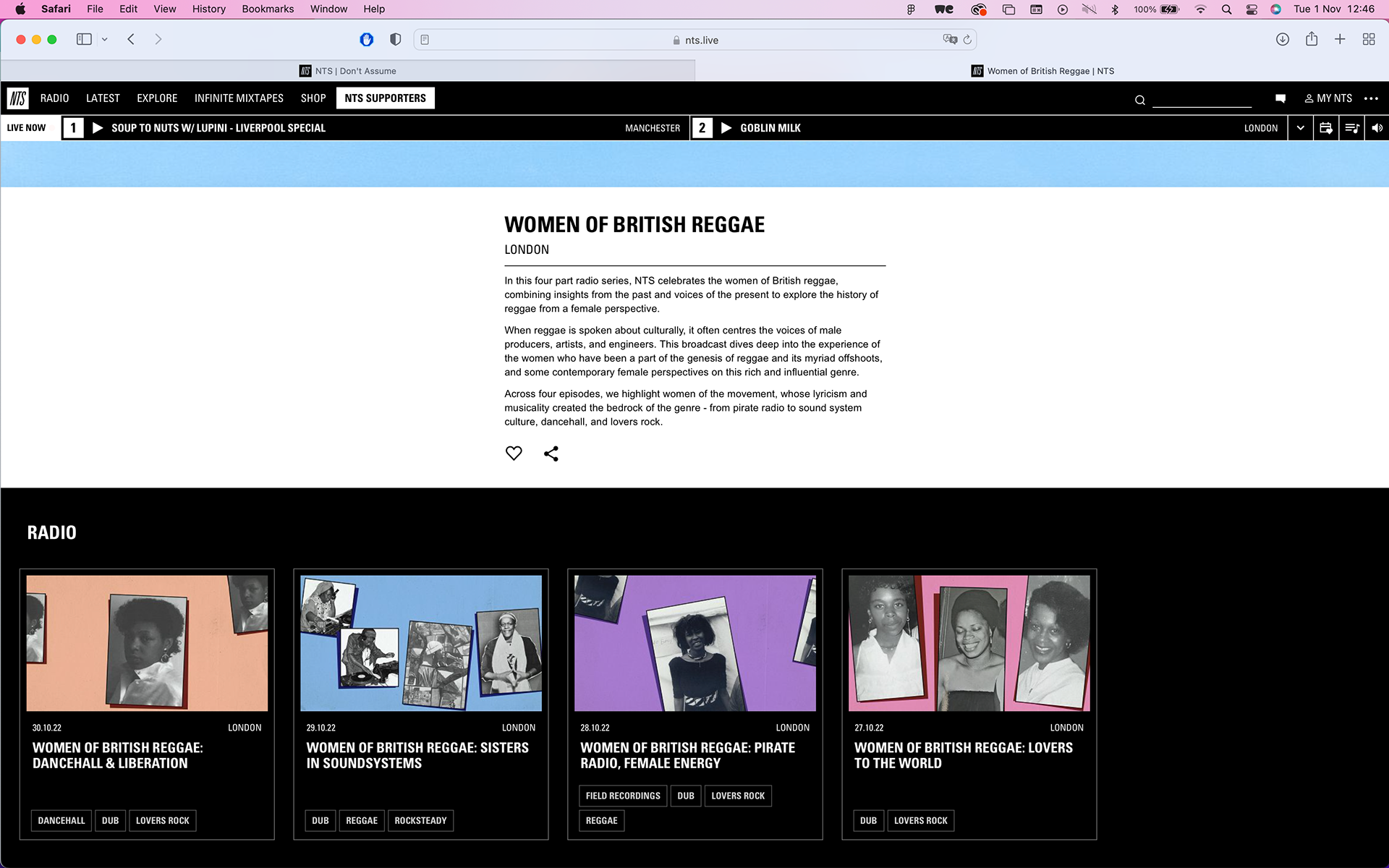The width and height of the screenshot is (1389, 868).
Task: Click the nts.live address bar
Action: (x=694, y=40)
